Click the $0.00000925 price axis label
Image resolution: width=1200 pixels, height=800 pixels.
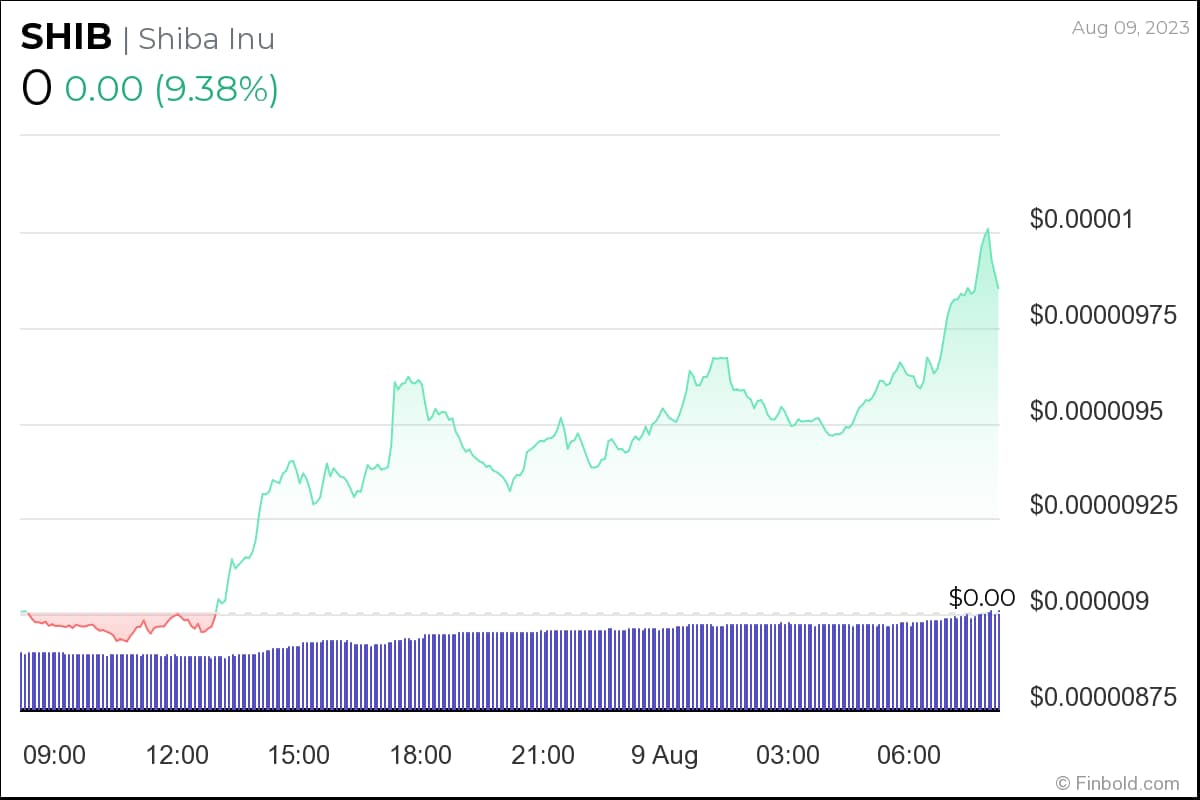point(1104,506)
